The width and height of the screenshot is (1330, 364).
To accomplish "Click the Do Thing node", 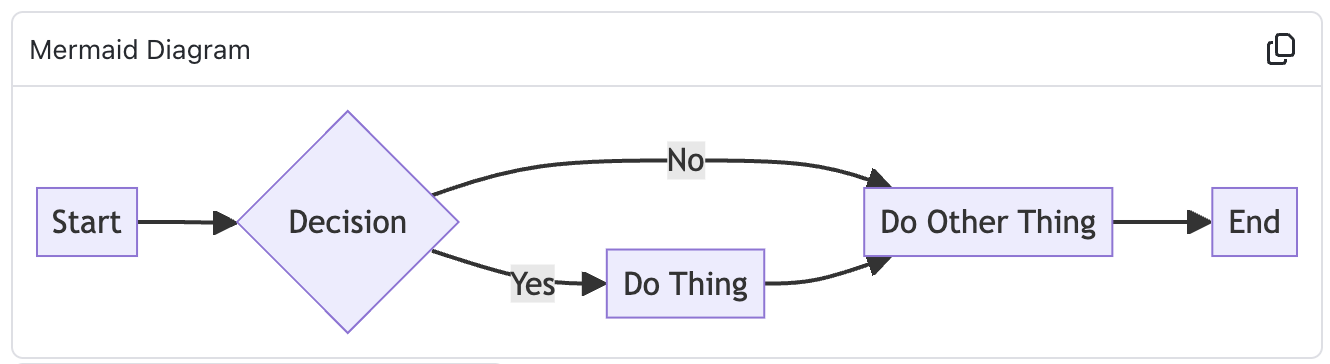I will tap(685, 284).
